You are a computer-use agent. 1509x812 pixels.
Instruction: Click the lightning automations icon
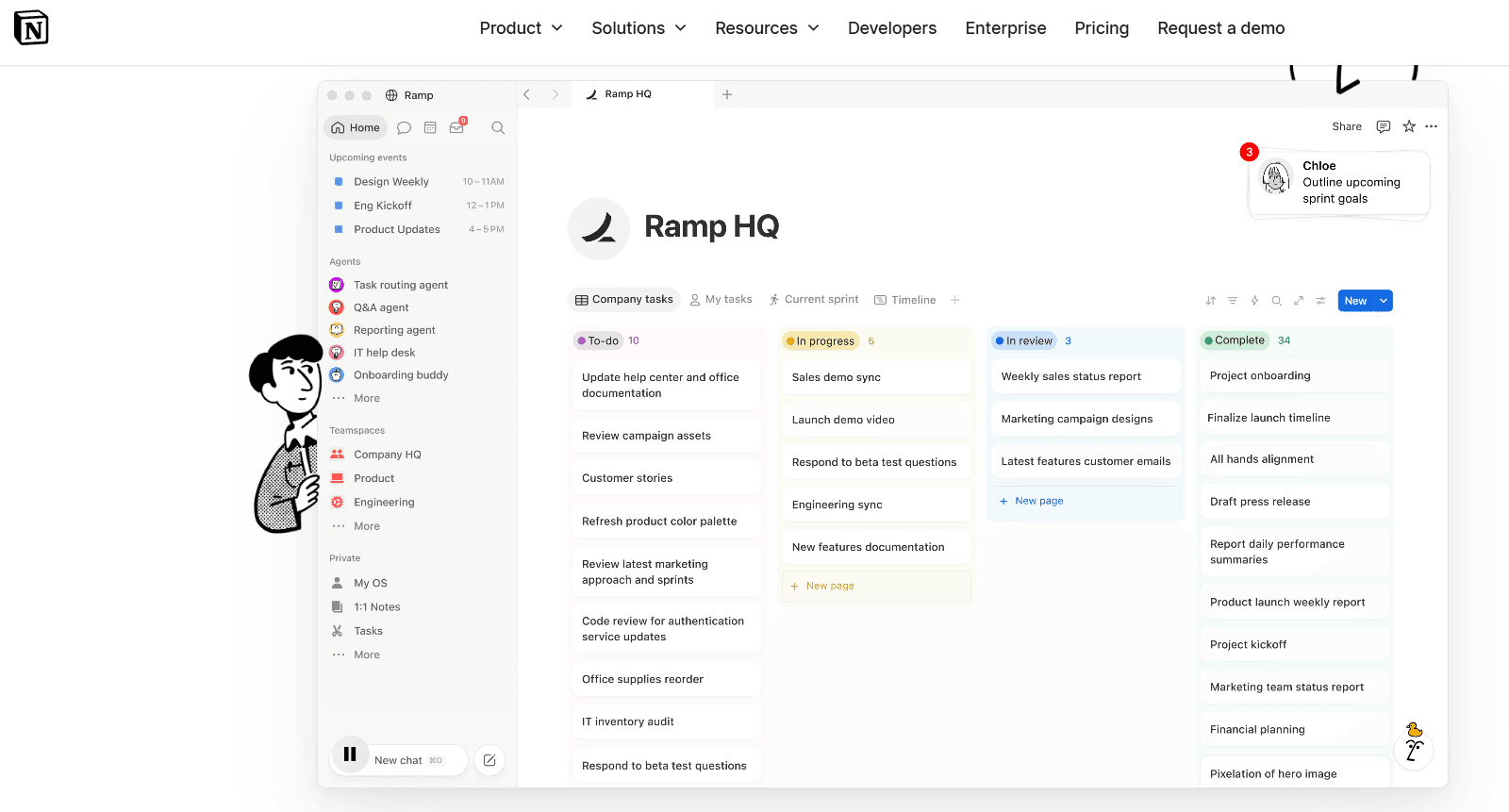coord(1254,301)
